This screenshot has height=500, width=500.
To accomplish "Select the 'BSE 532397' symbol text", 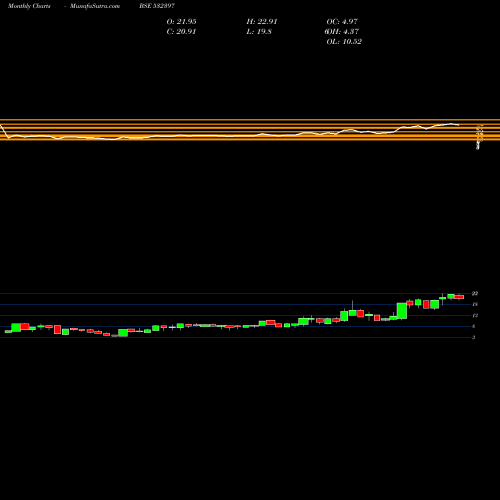I will [x=157, y=6].
